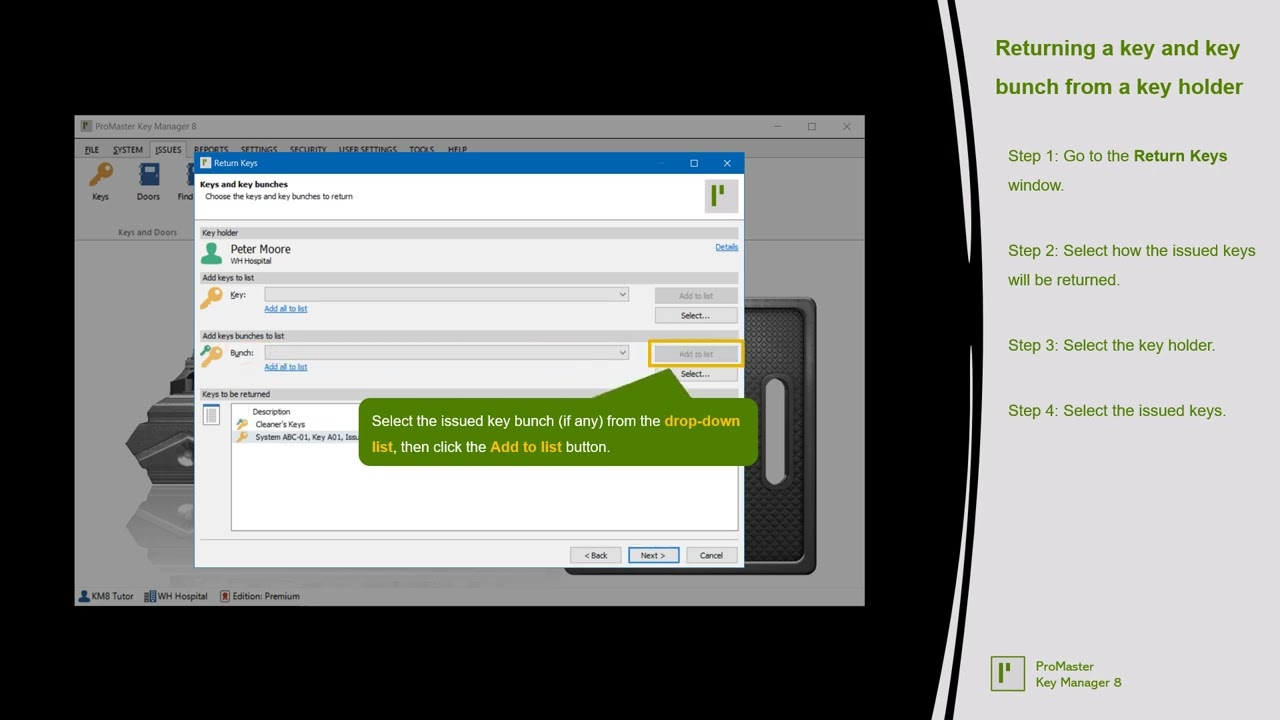The height and width of the screenshot is (720, 1280).
Task: Click the gold key icon beside Key
Action: pyautogui.click(x=211, y=298)
